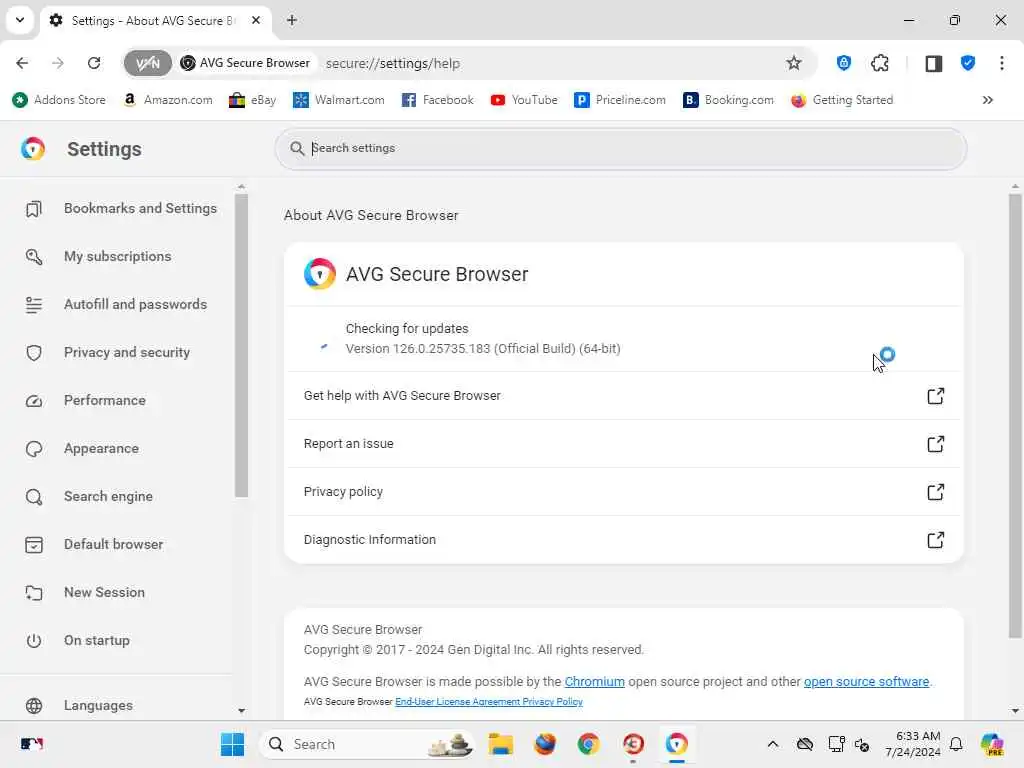
Task: Open Bookmarks and Settings section
Action: click(x=121, y=208)
